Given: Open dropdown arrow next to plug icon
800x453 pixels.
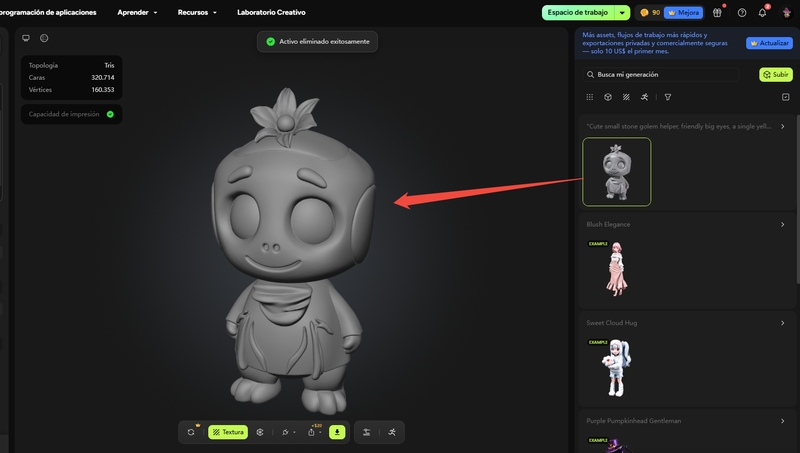Looking at the screenshot, I should tap(294, 433).
